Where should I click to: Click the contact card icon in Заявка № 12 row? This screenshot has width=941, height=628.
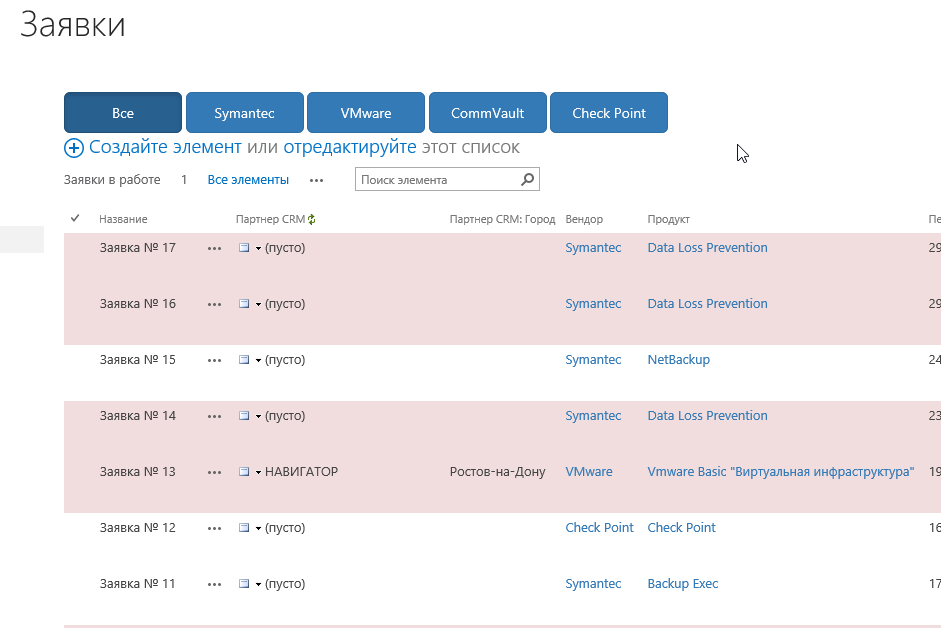pyautogui.click(x=244, y=528)
